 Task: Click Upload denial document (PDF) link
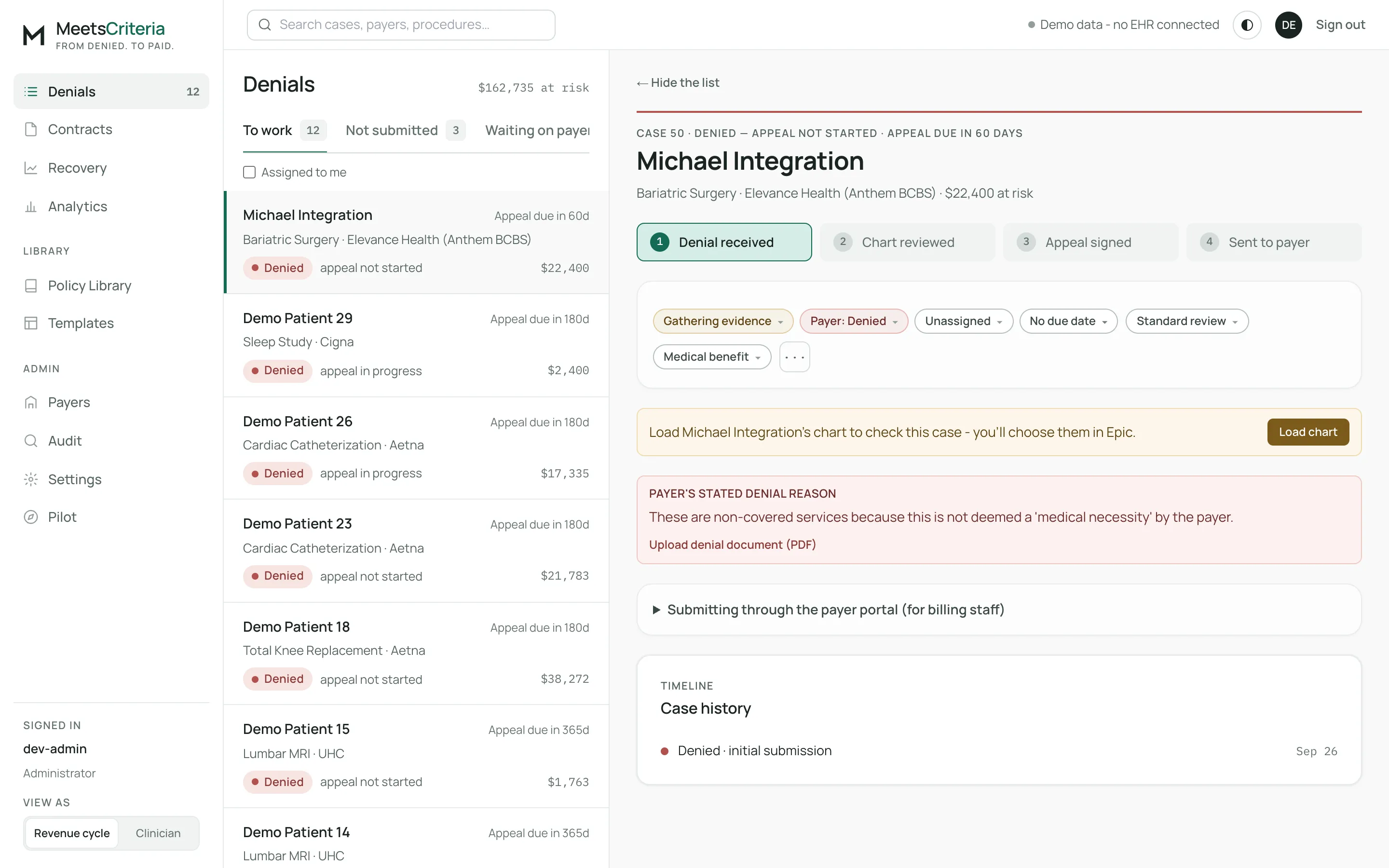pos(733,545)
